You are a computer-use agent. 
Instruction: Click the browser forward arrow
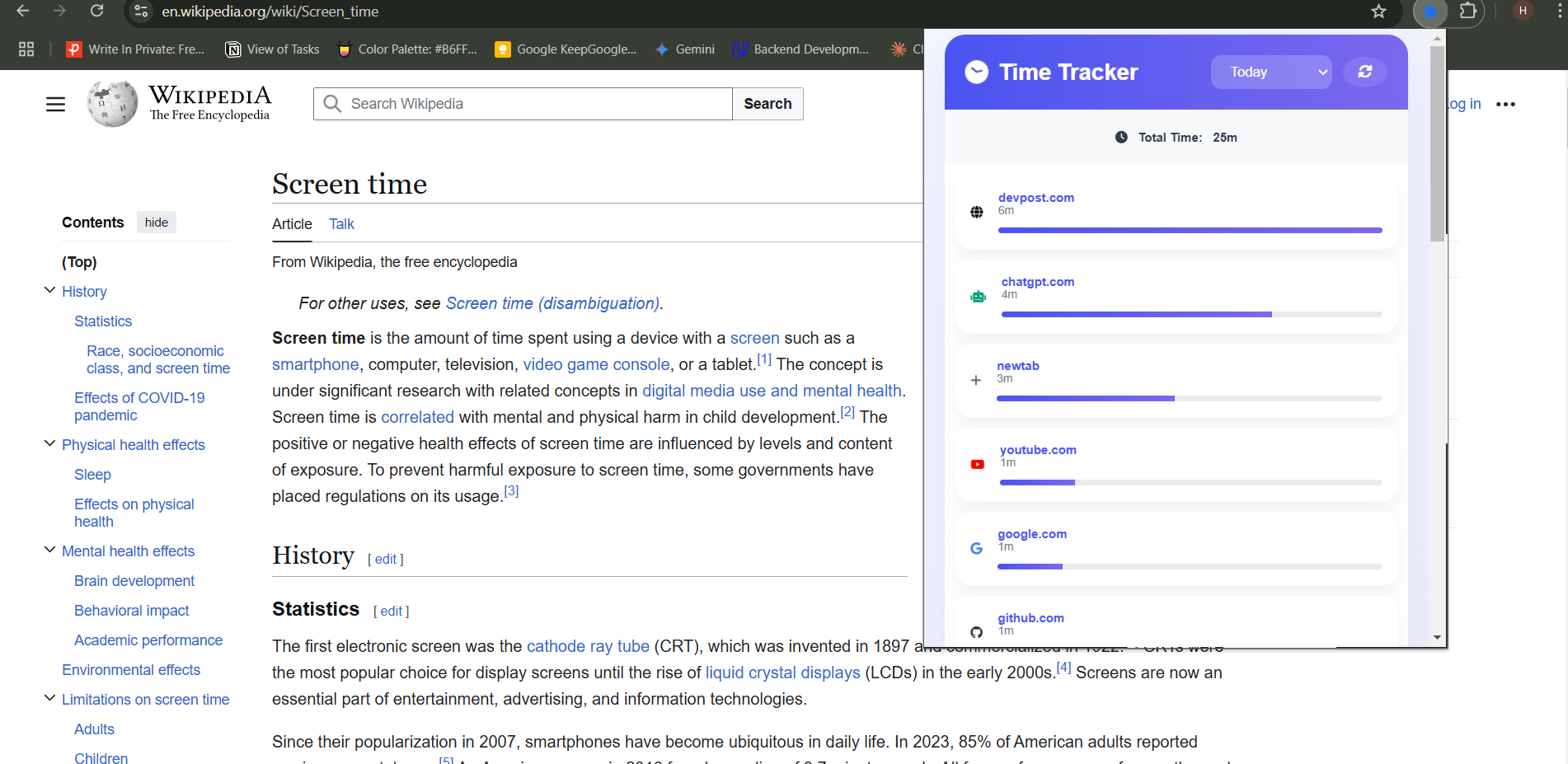(x=59, y=12)
